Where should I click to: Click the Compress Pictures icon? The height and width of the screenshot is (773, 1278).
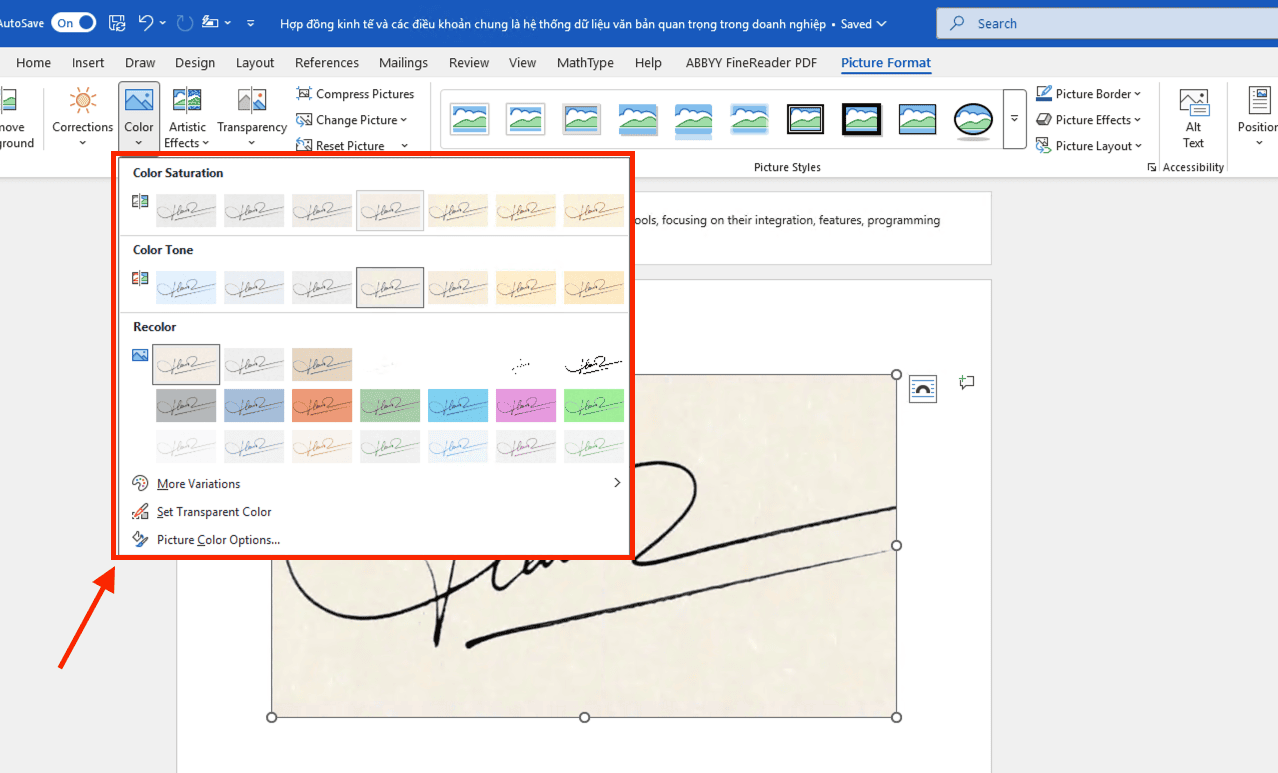pyautogui.click(x=304, y=94)
